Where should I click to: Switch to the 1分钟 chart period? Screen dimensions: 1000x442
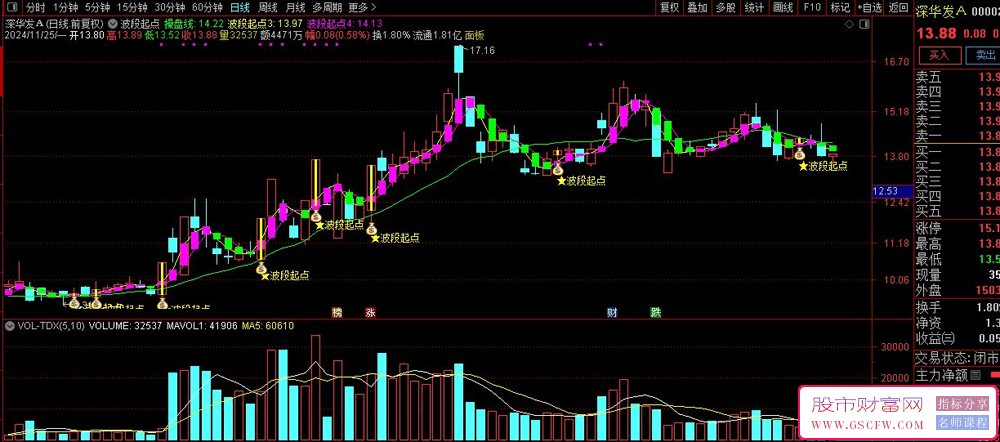click(x=65, y=8)
